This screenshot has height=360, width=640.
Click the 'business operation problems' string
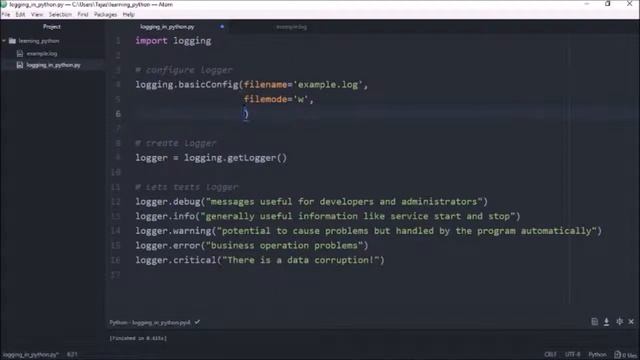pos(284,246)
